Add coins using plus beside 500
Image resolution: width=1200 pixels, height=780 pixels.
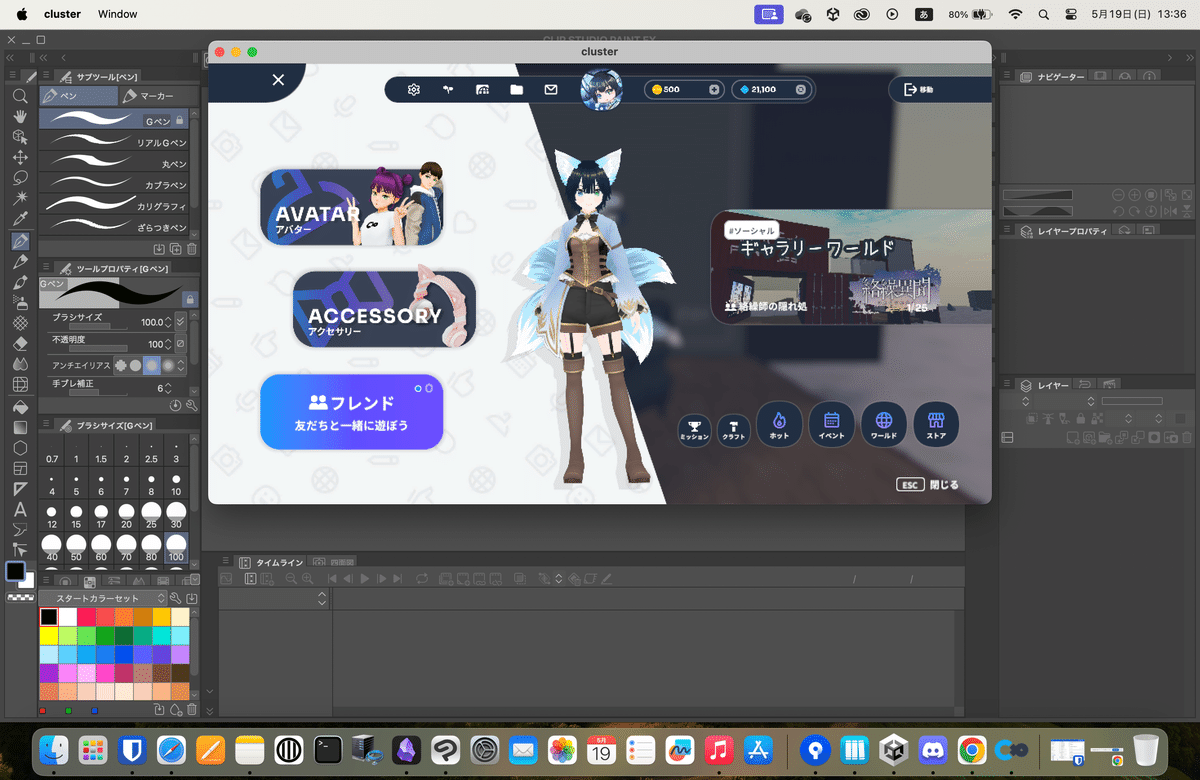[x=714, y=90]
